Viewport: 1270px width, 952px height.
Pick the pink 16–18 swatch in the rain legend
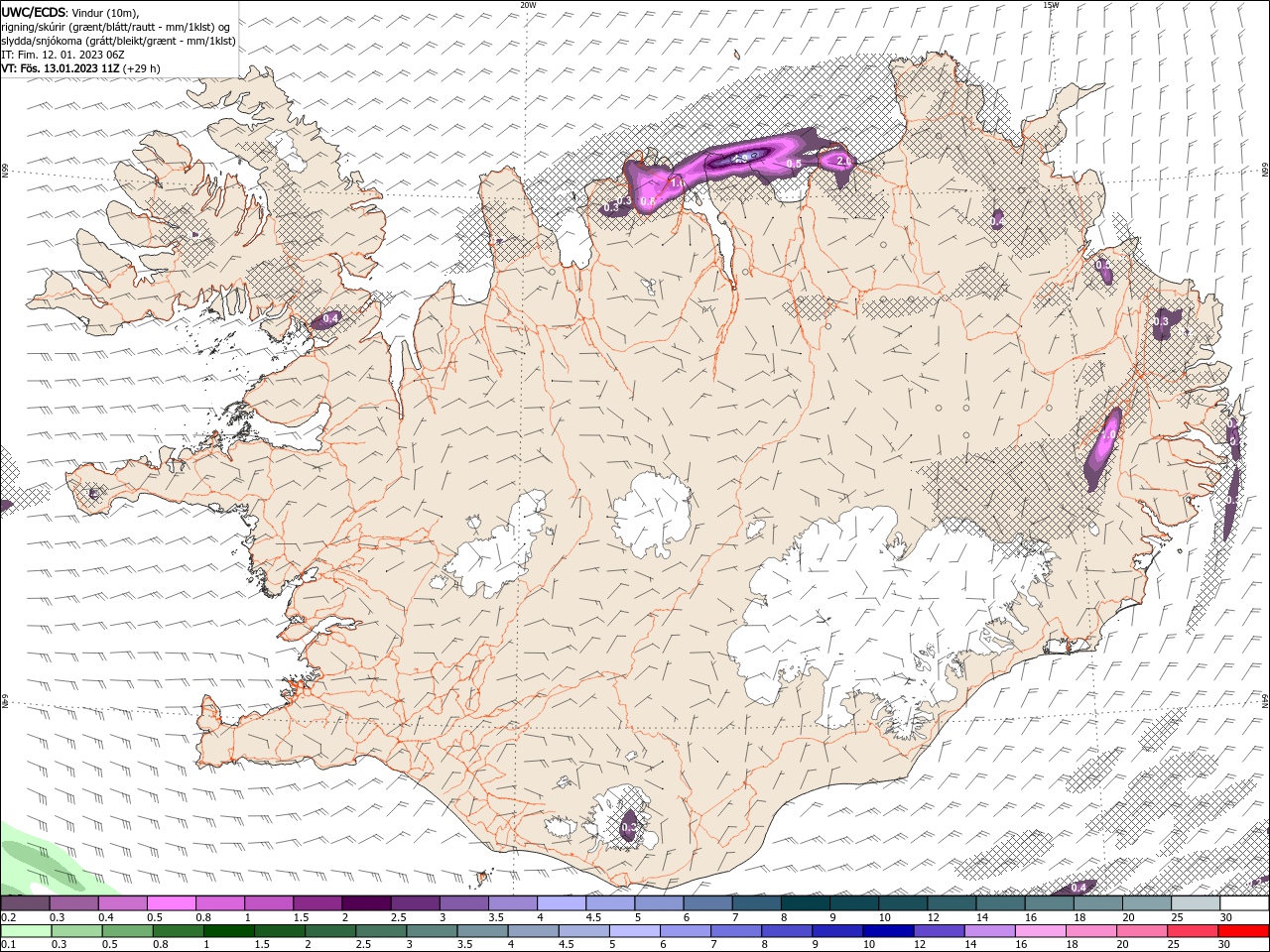click(1040, 931)
